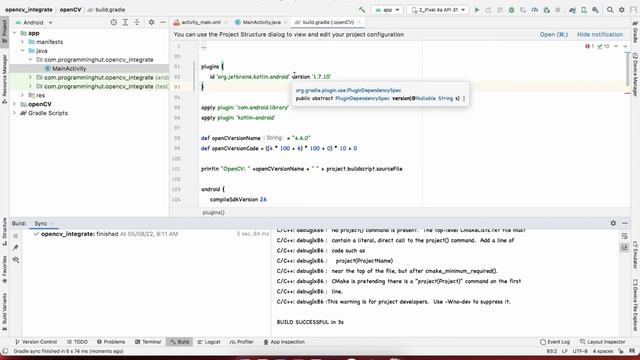Open Search Everywhere magnifier icon

pos(610,10)
